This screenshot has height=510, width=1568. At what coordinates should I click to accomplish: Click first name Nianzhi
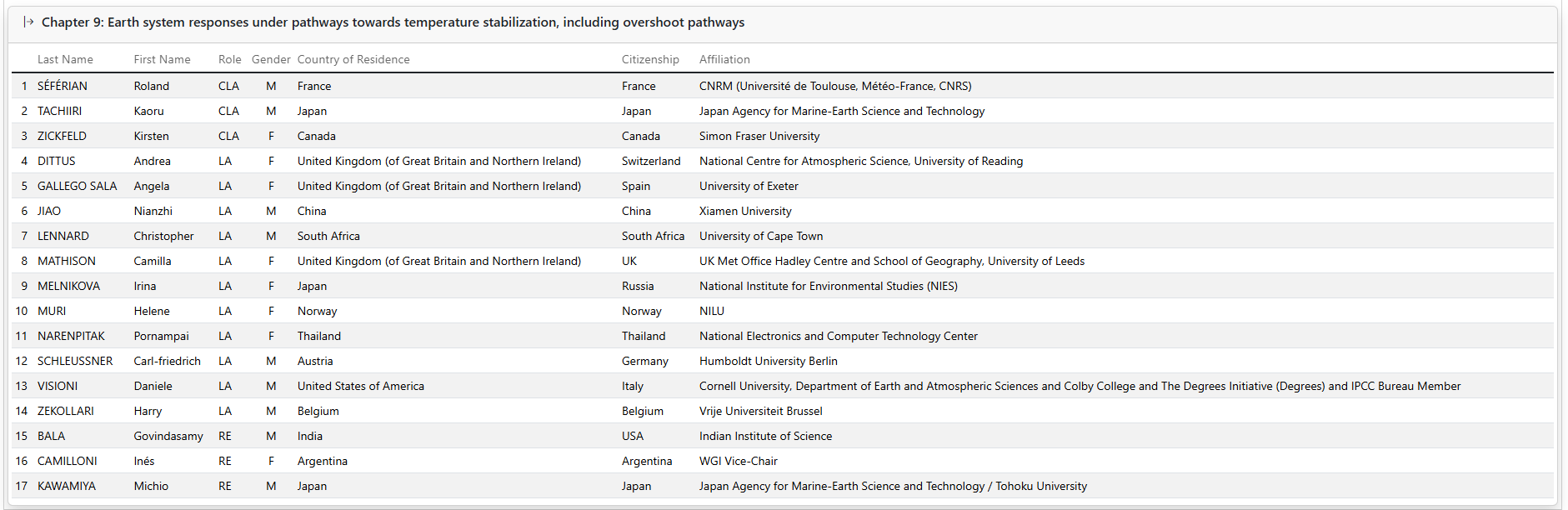click(x=153, y=211)
